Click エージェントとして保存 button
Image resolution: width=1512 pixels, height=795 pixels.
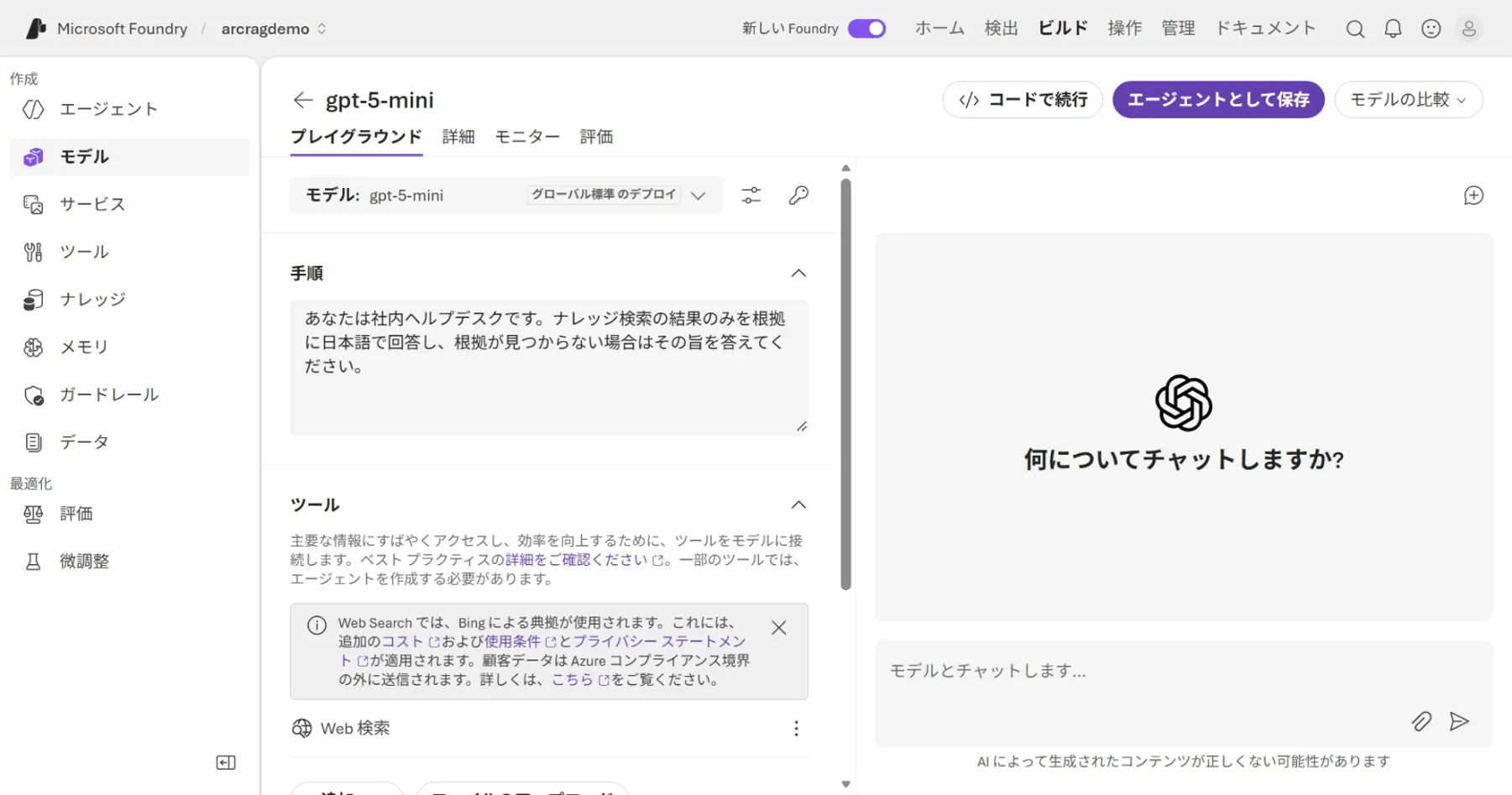point(1218,100)
